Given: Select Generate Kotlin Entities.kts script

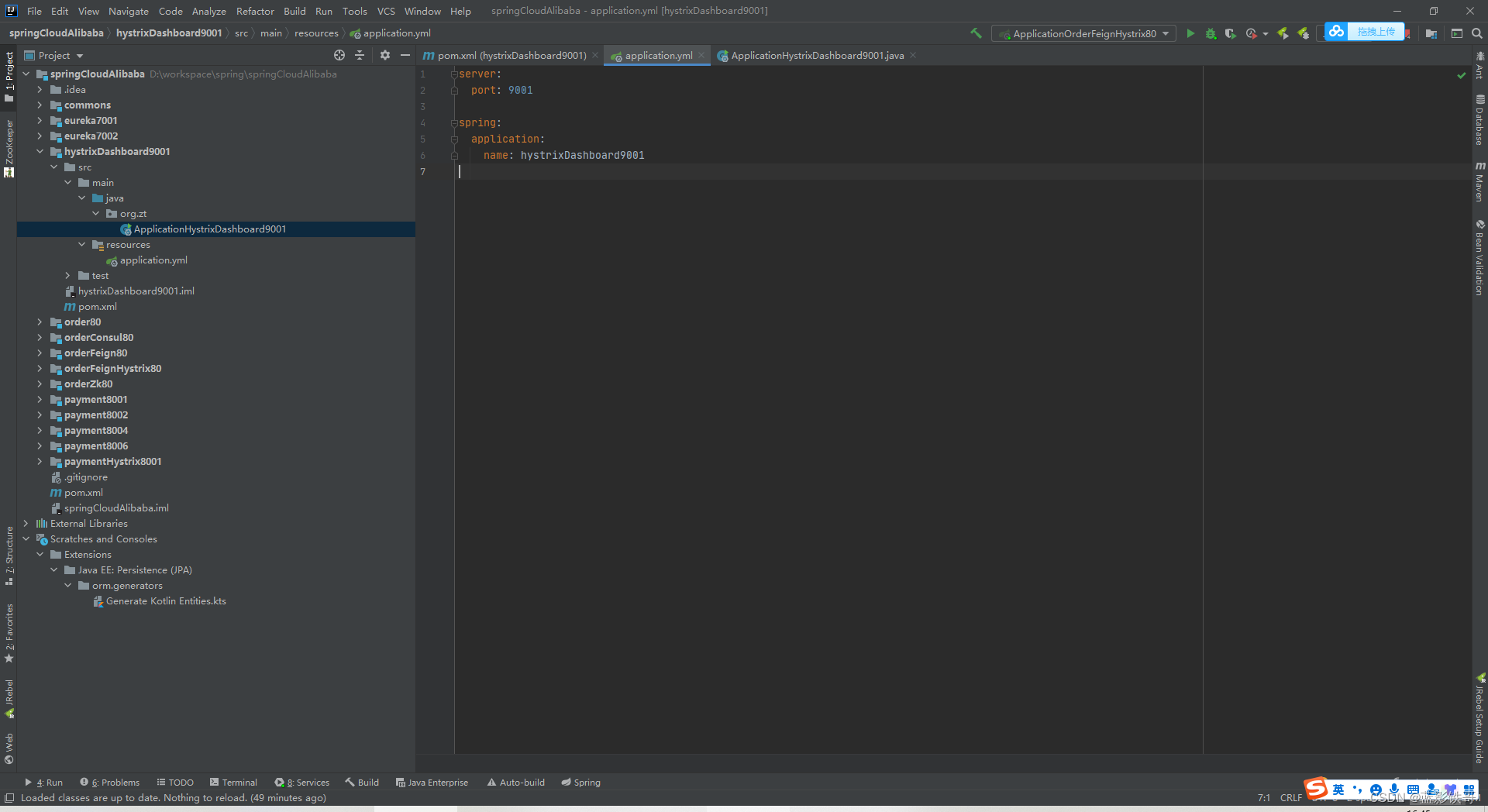Looking at the screenshot, I should pos(166,601).
